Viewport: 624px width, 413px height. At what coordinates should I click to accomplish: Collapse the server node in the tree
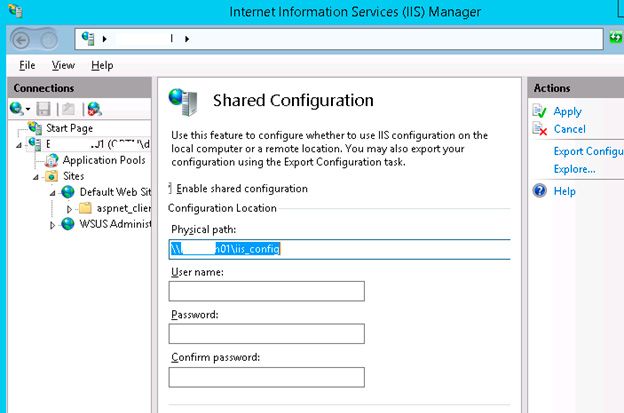coord(19,146)
